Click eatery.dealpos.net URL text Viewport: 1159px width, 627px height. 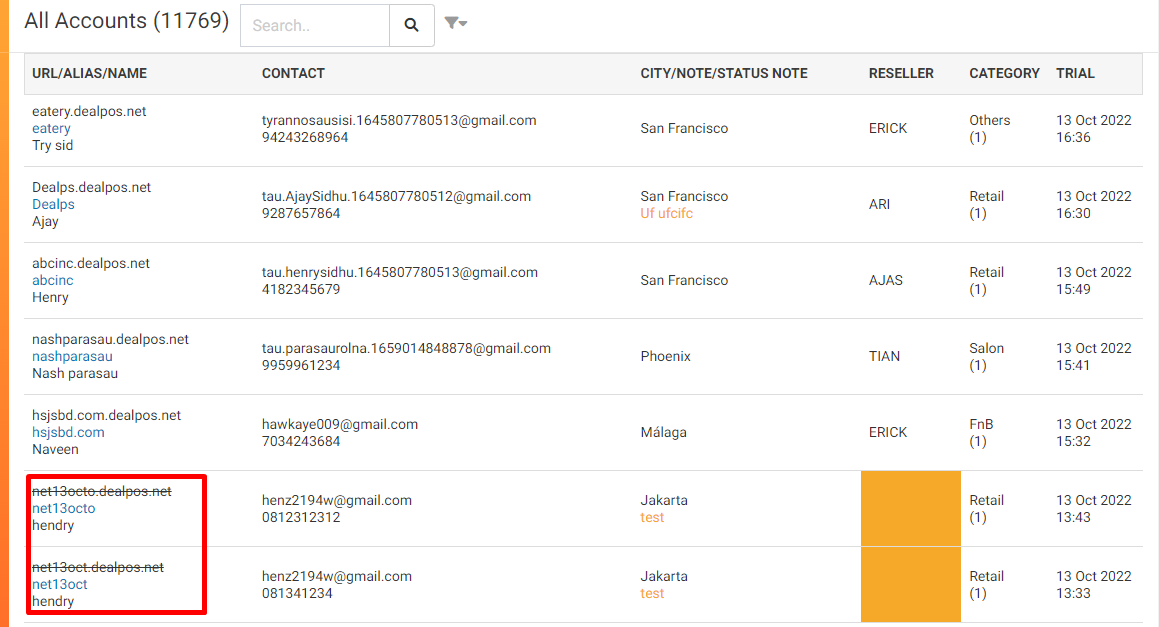[x=89, y=112]
